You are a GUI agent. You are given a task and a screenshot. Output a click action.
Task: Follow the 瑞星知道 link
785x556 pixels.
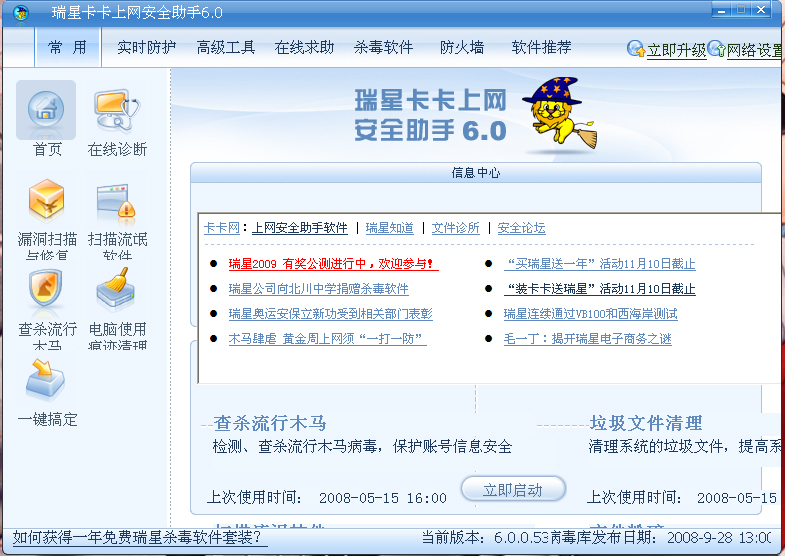click(389, 228)
